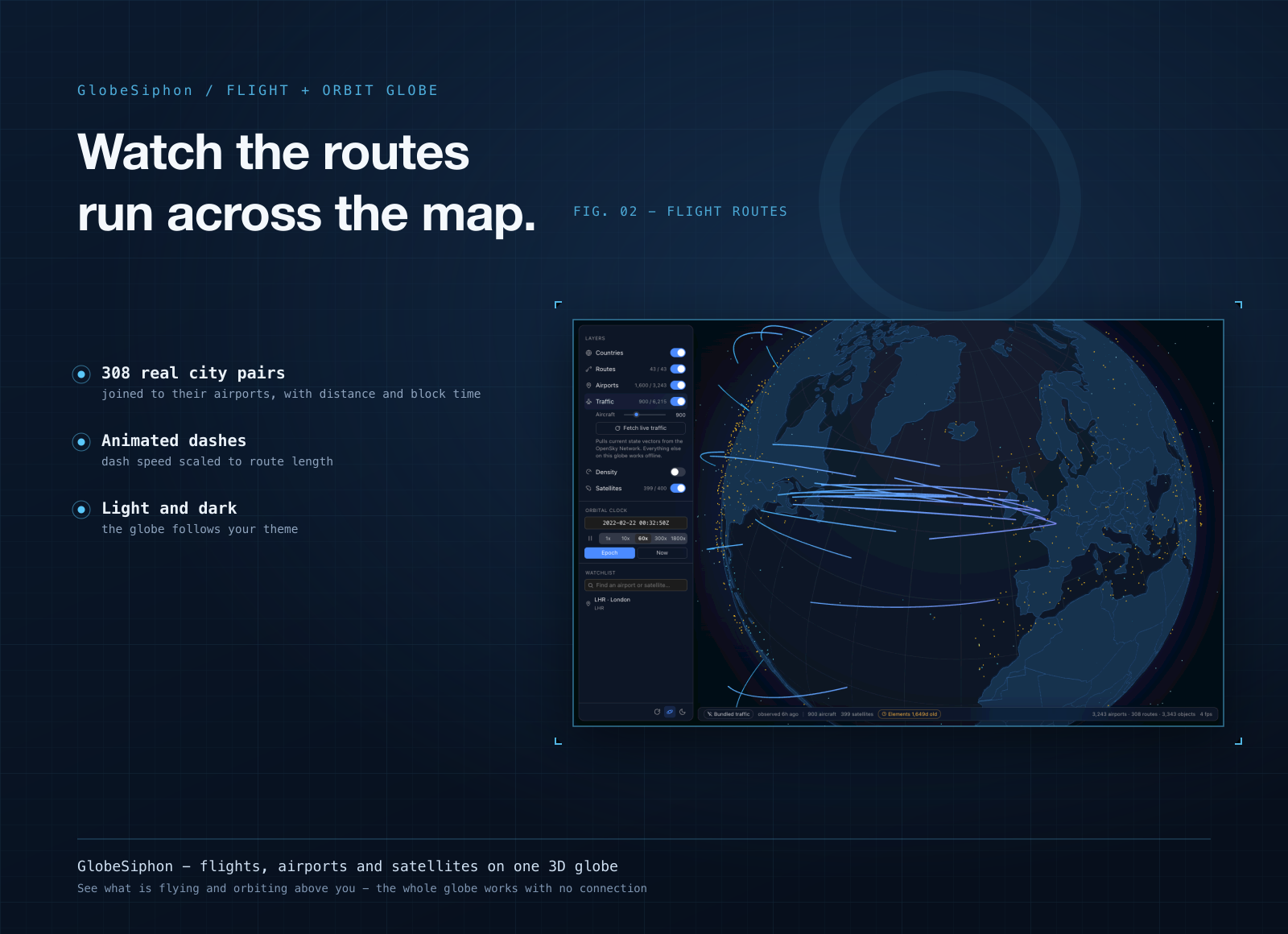This screenshot has height=934, width=1288.
Task: Click the Elements 1,649d old warning badge
Action: [909, 714]
